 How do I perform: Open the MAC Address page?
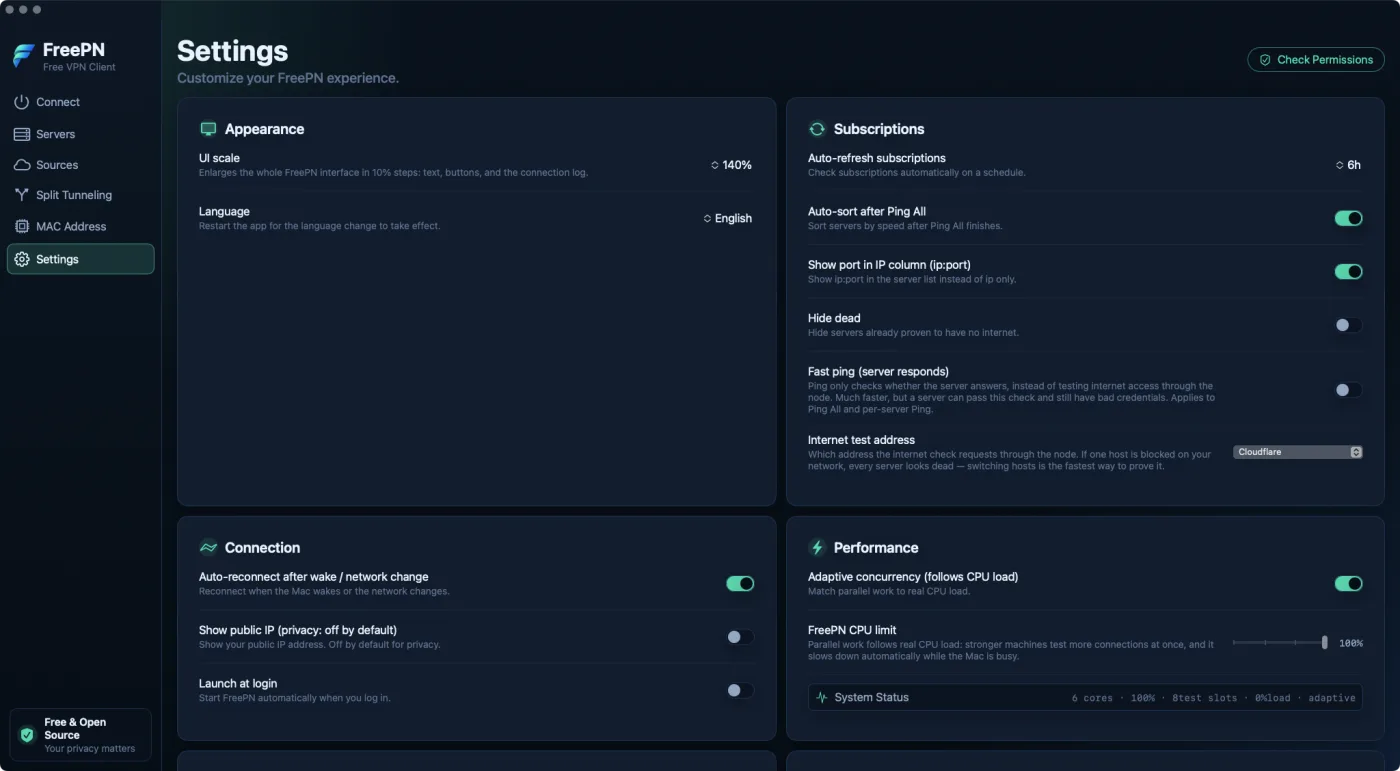(x=81, y=227)
